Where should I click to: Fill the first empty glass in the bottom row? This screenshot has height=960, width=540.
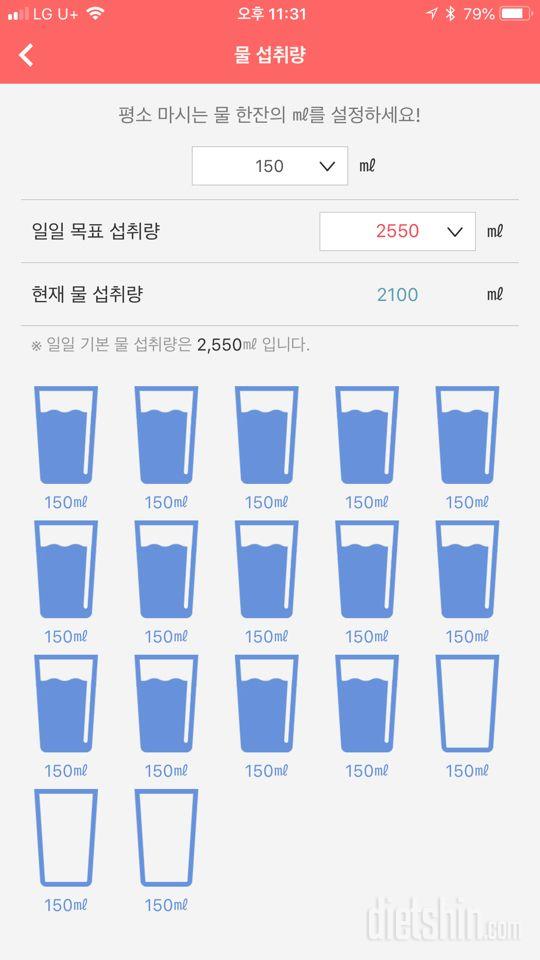(66, 838)
